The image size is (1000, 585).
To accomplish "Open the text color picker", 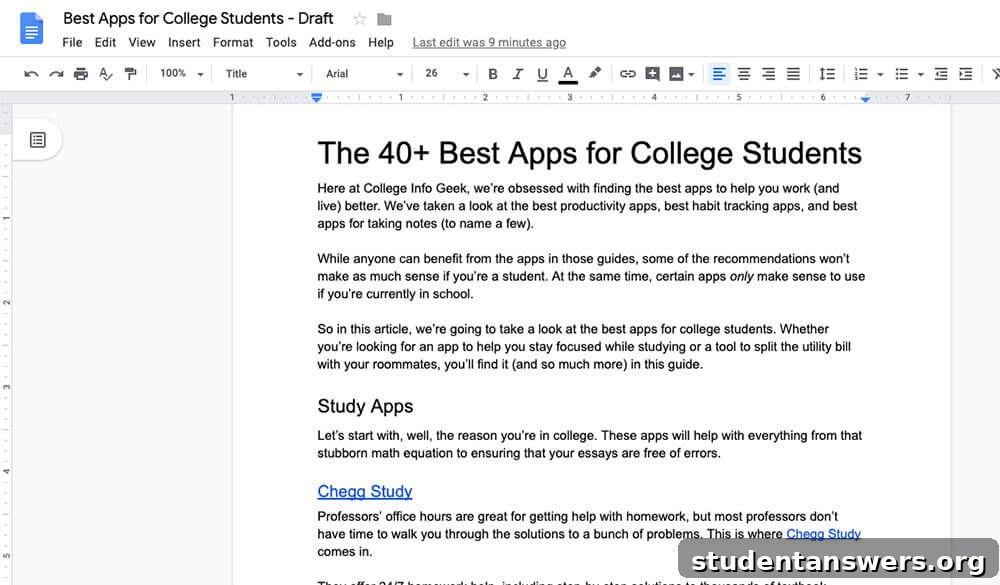I will (x=568, y=74).
